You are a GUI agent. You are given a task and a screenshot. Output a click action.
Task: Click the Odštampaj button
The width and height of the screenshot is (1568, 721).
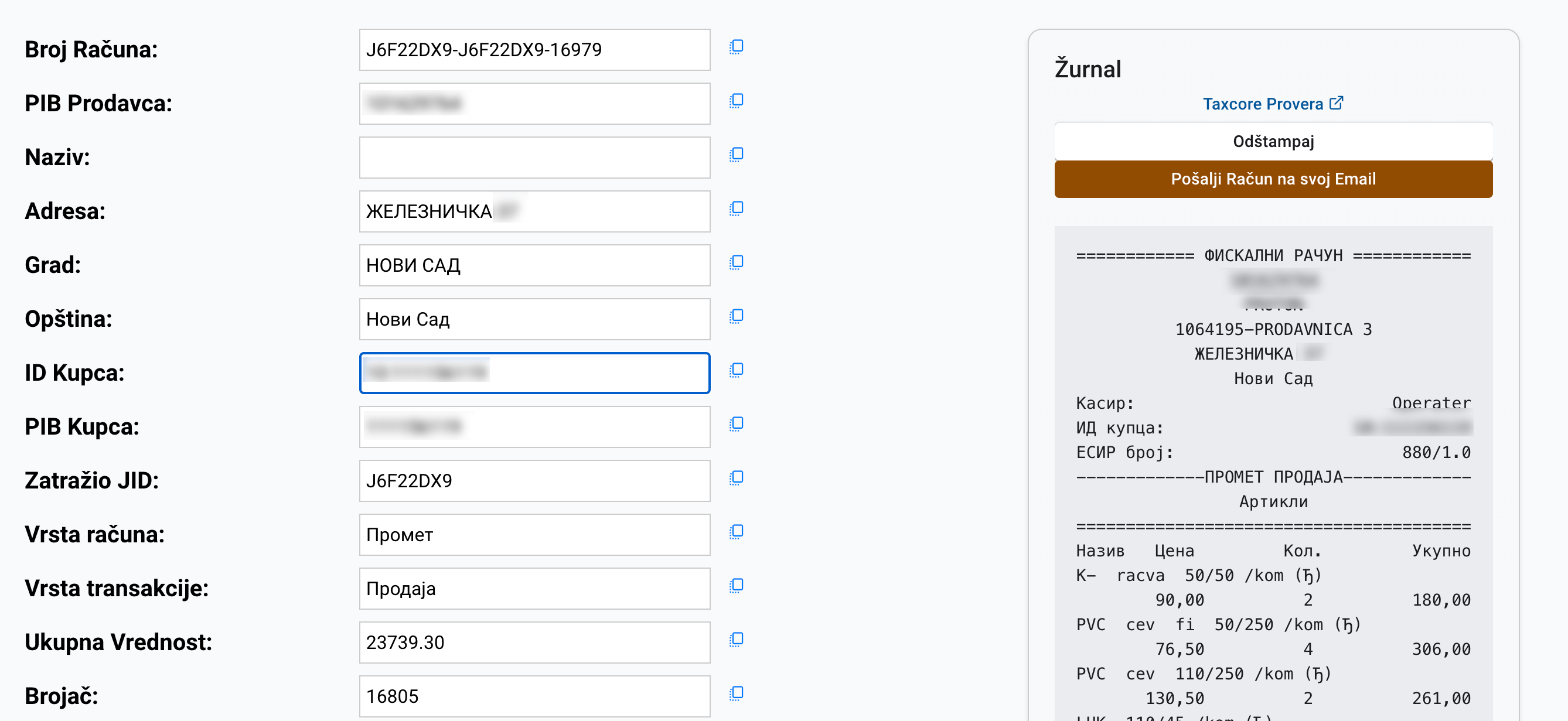(x=1273, y=141)
